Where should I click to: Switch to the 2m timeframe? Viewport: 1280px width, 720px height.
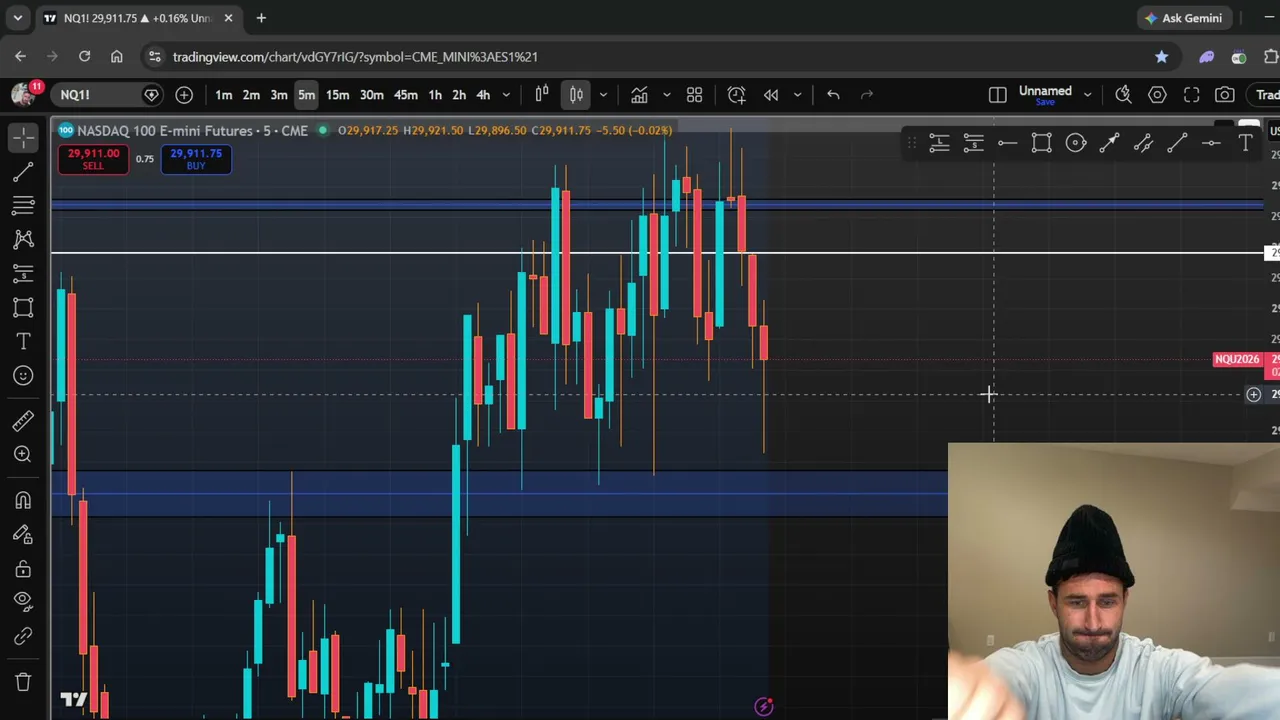(251, 95)
